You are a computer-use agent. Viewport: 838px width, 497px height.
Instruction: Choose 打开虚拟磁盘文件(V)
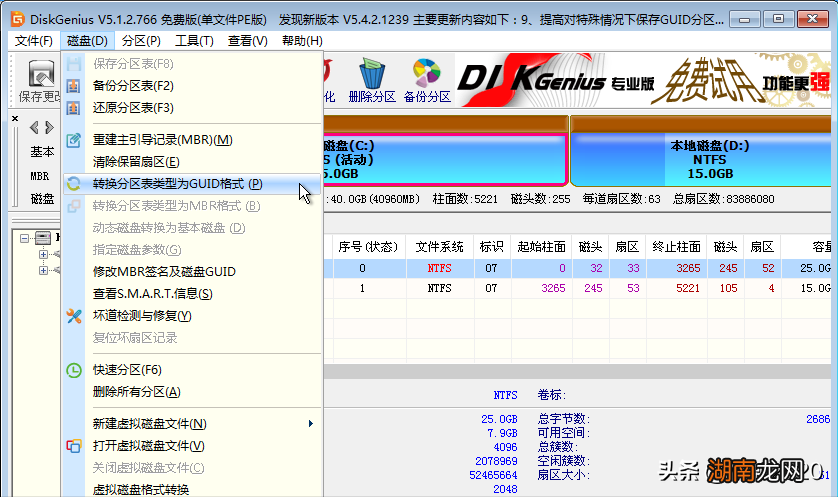pyautogui.click(x=192, y=446)
